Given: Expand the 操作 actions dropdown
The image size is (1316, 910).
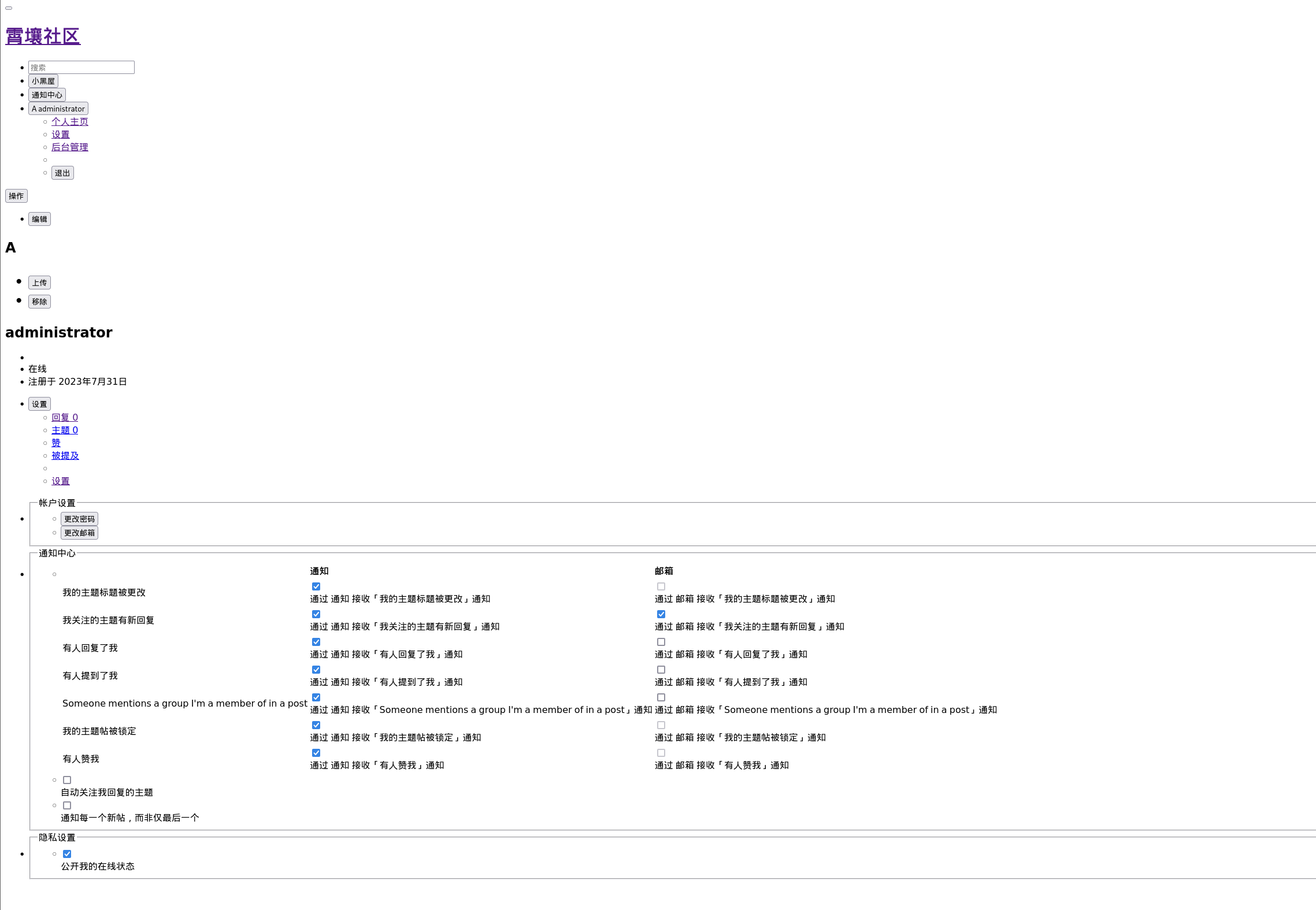Looking at the screenshot, I should pyautogui.click(x=16, y=196).
